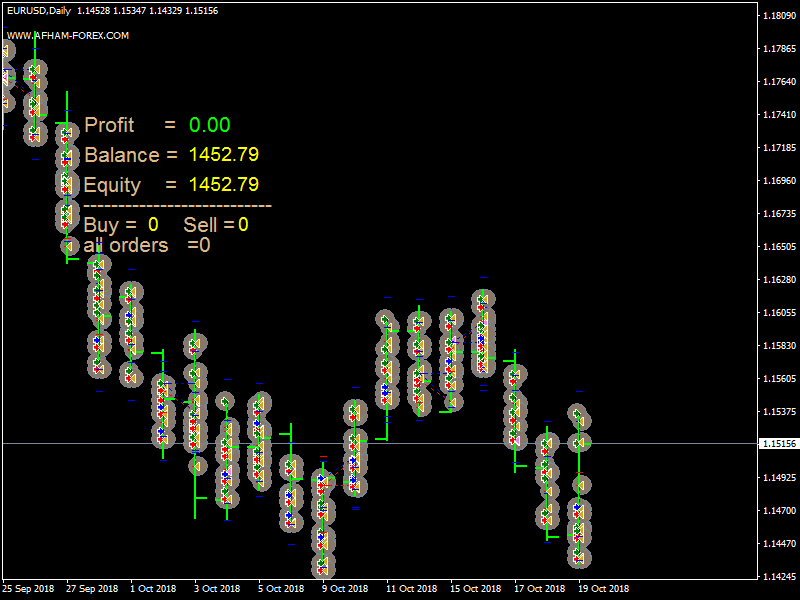
Task: Click the Equity value 1452.79
Action: [224, 185]
